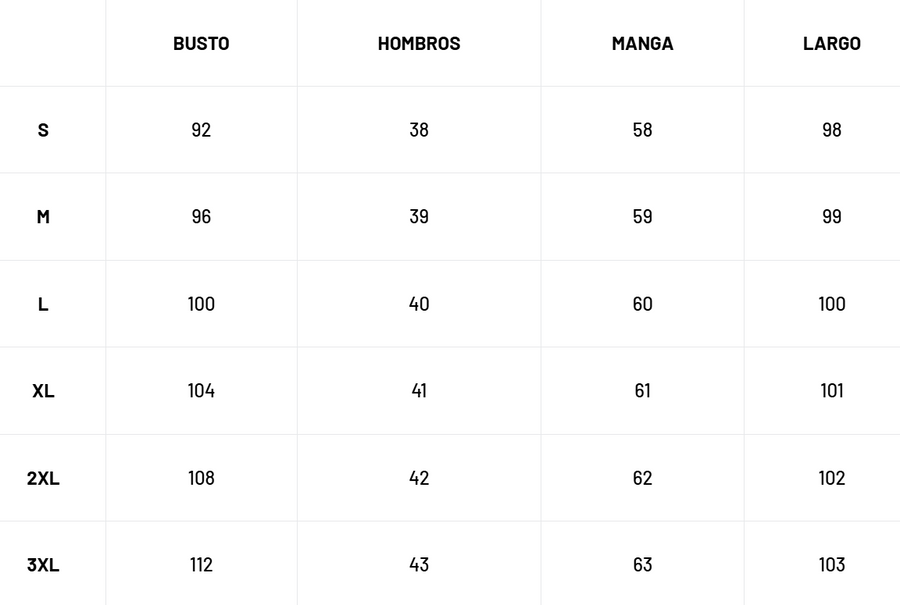Click the MANGA column header
The width and height of the screenshot is (900, 605).
[x=642, y=43]
